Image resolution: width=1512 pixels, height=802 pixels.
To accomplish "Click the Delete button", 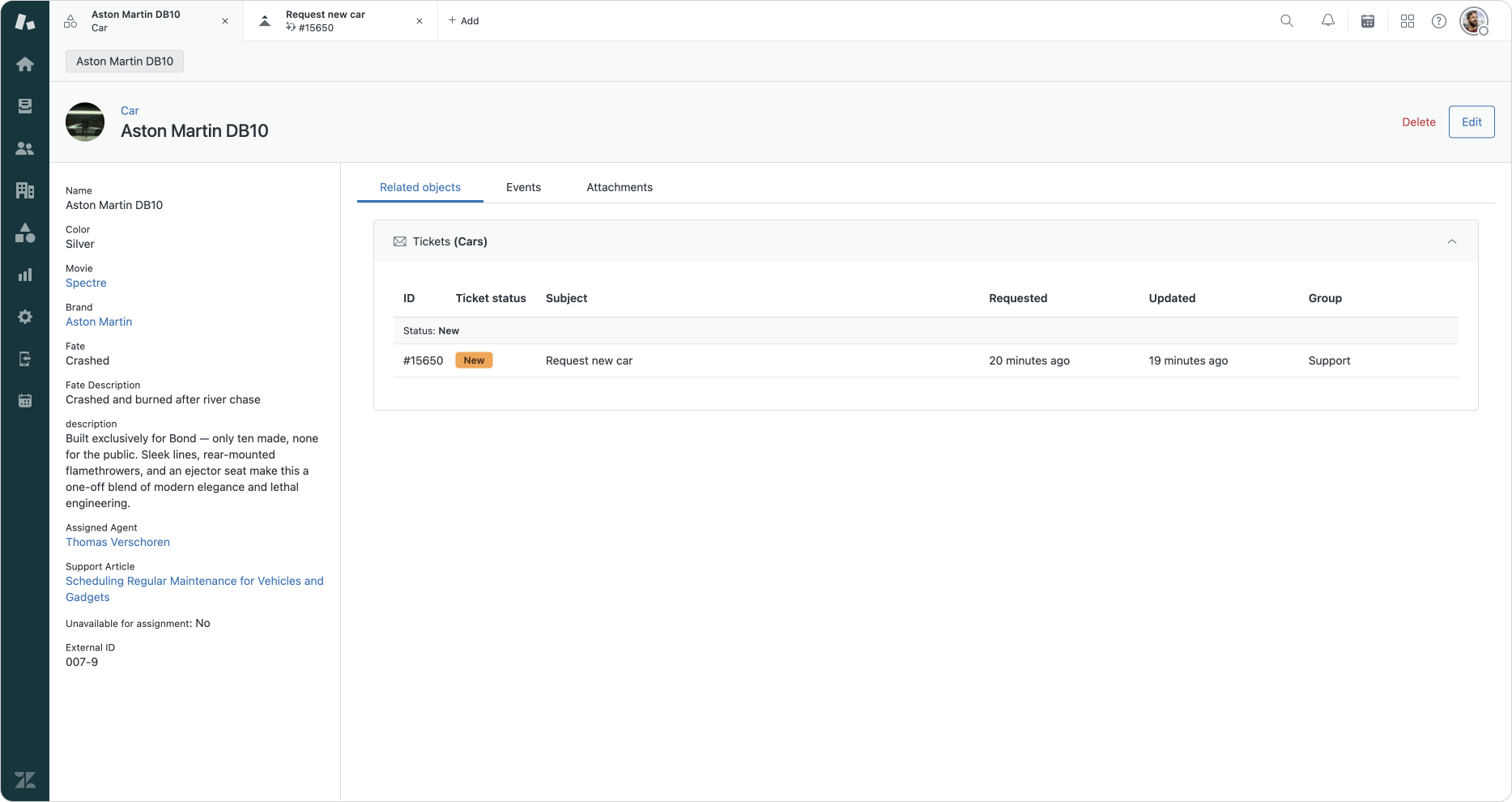I will point(1419,122).
